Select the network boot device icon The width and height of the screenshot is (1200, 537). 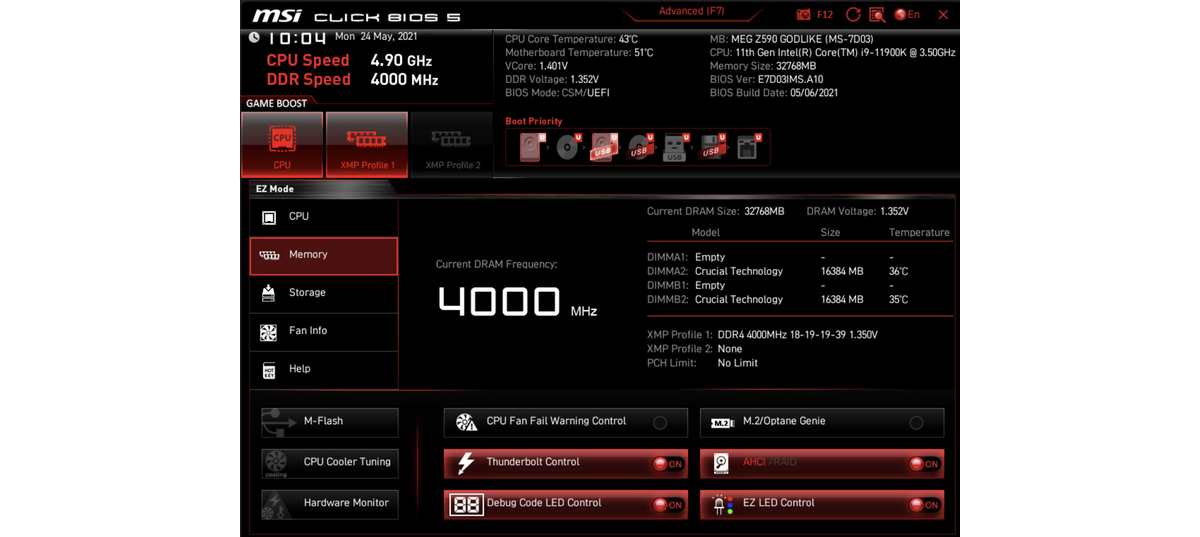pyautogui.click(x=748, y=148)
